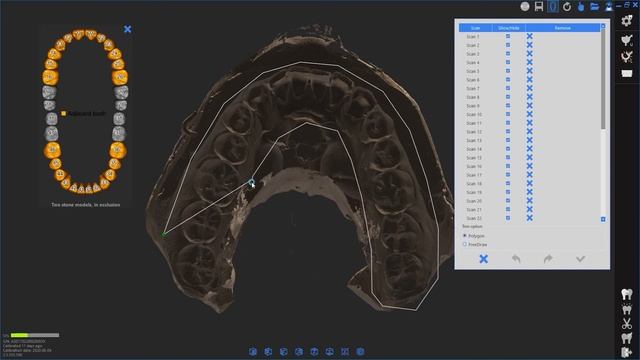
Task: Click the rightmost round view icon at bottom
Action: 360,352
